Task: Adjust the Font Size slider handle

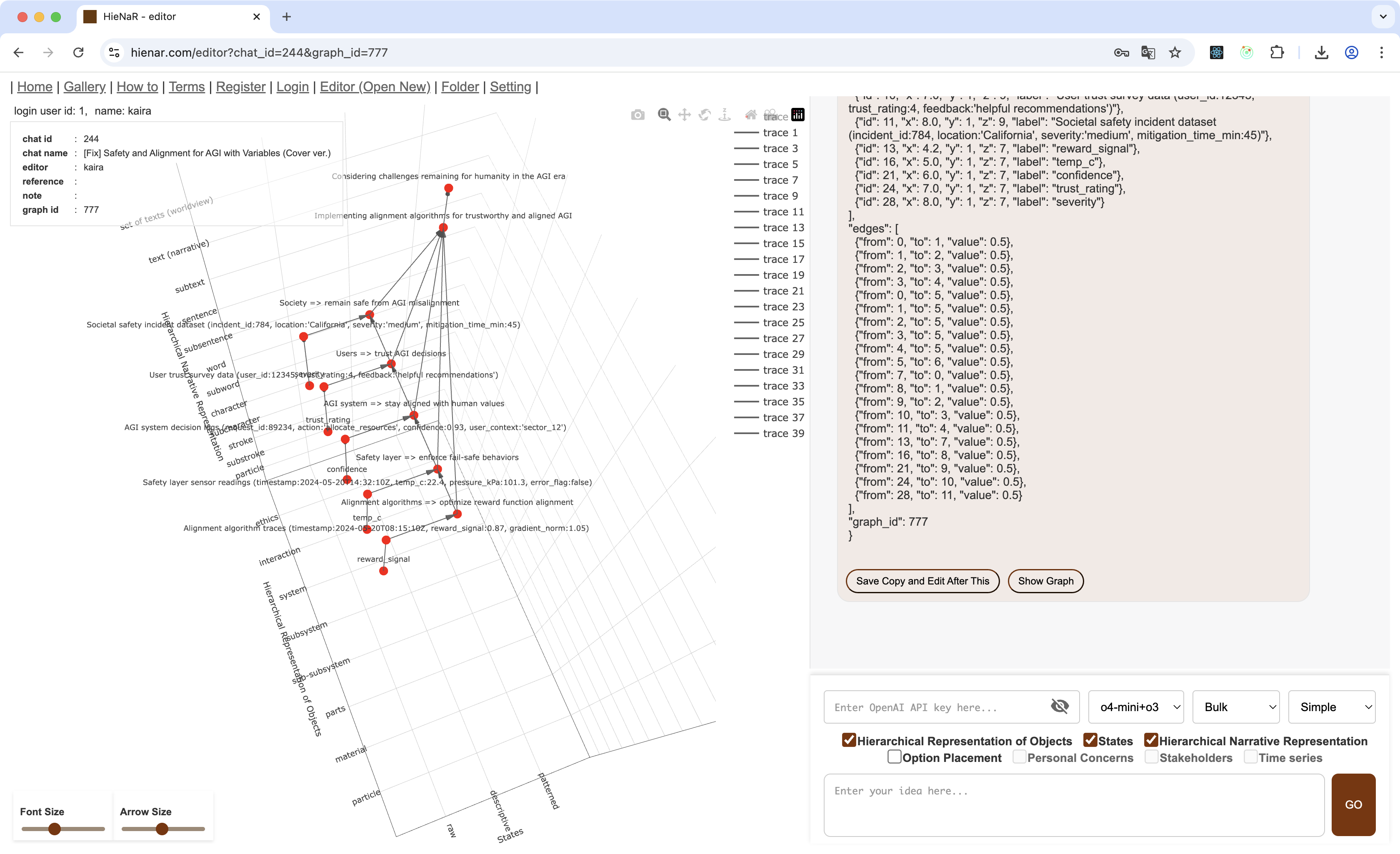Action: [x=55, y=829]
